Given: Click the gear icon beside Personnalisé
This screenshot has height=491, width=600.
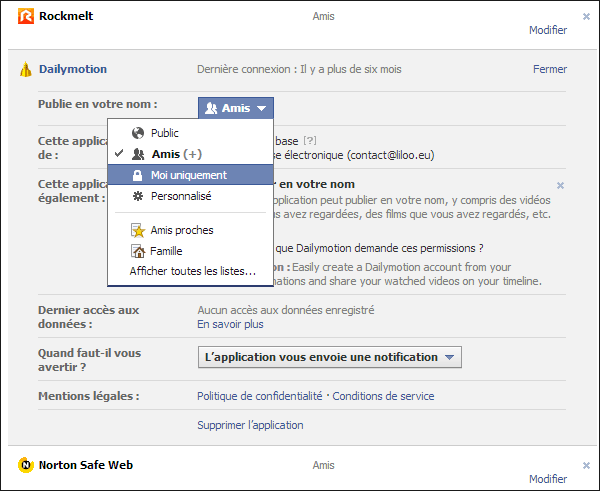Looking at the screenshot, I should pos(138,196).
